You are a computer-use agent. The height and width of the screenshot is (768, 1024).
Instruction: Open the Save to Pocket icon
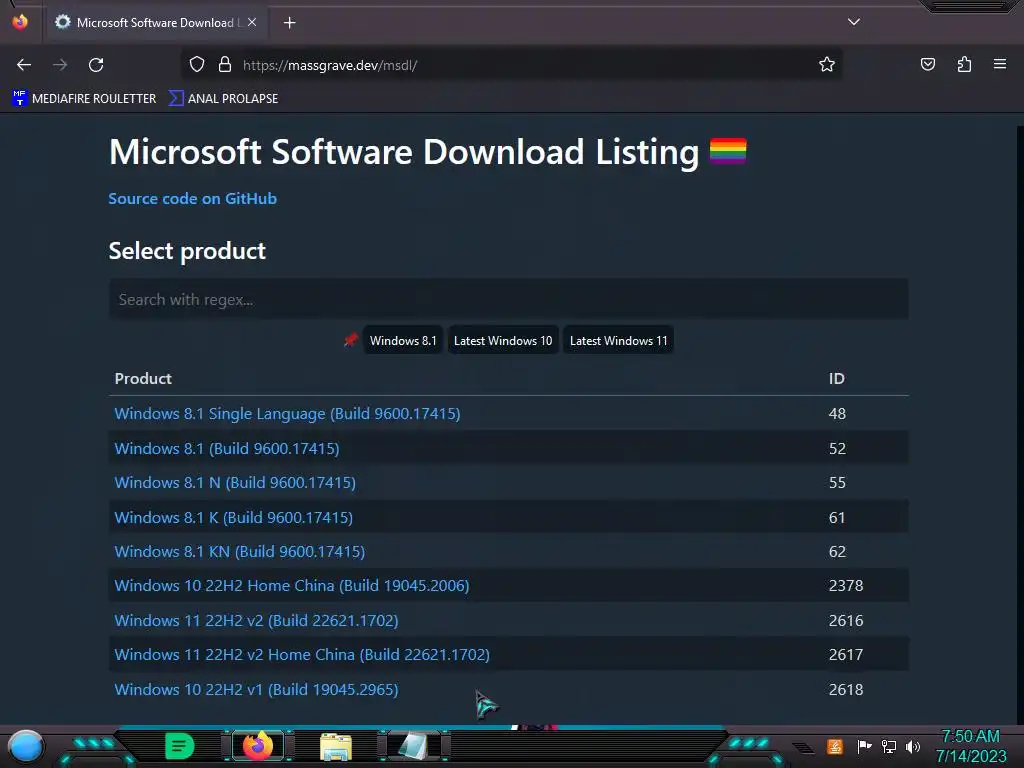point(928,64)
